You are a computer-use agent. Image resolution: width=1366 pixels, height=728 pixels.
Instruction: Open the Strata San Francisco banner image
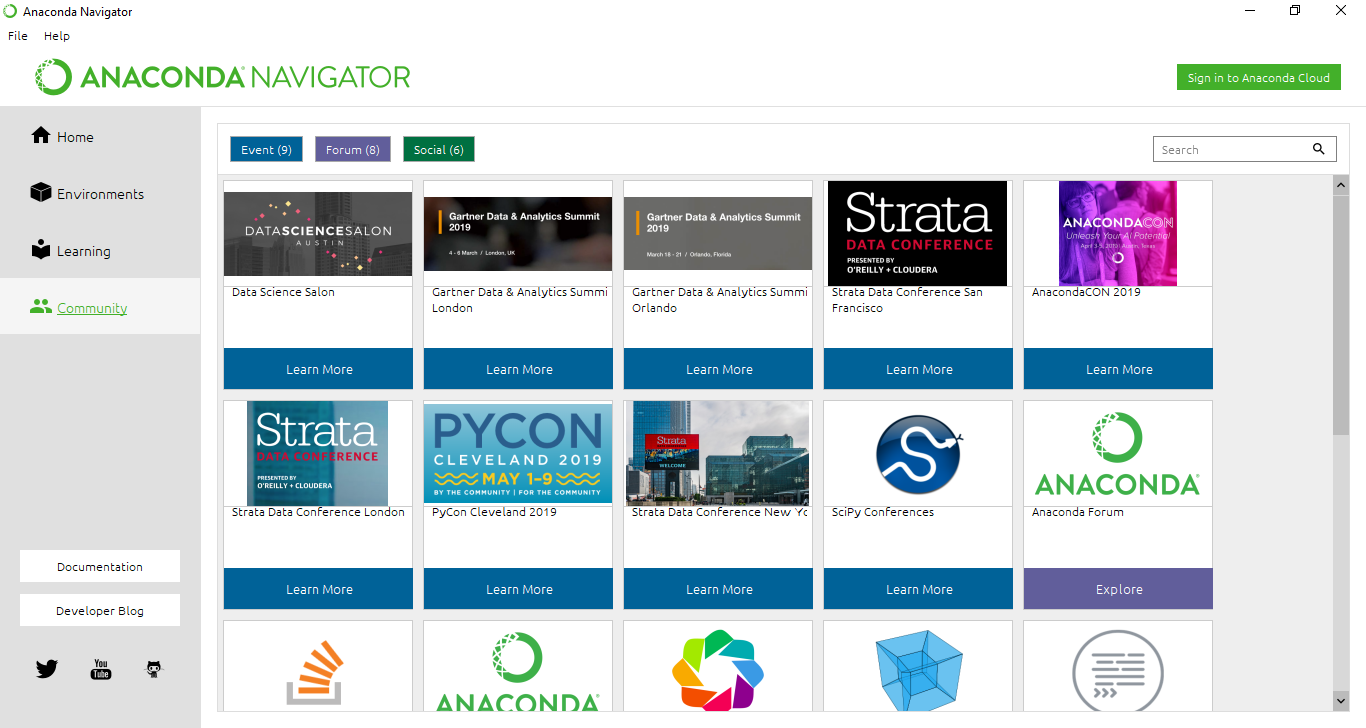point(918,233)
